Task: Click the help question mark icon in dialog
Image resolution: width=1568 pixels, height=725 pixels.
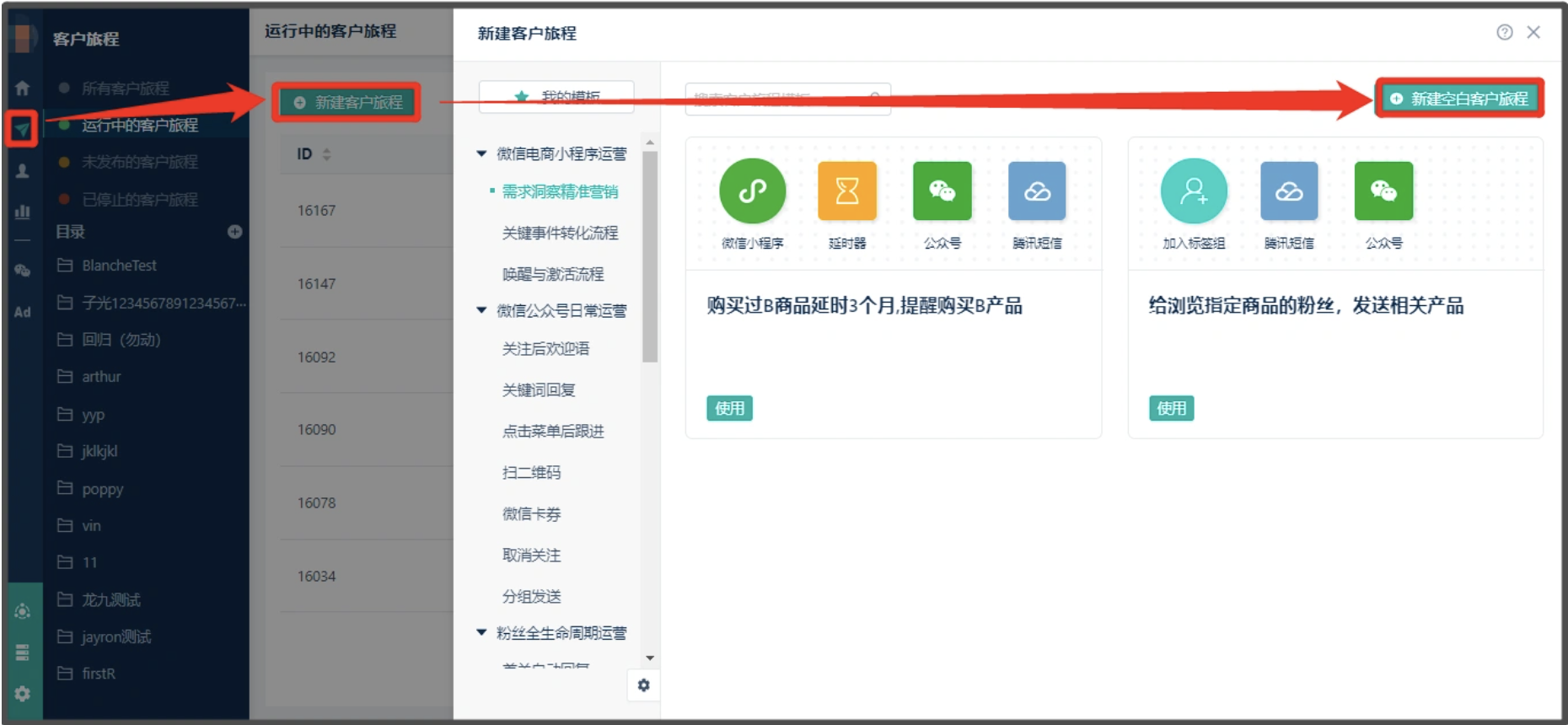Action: tap(1505, 32)
